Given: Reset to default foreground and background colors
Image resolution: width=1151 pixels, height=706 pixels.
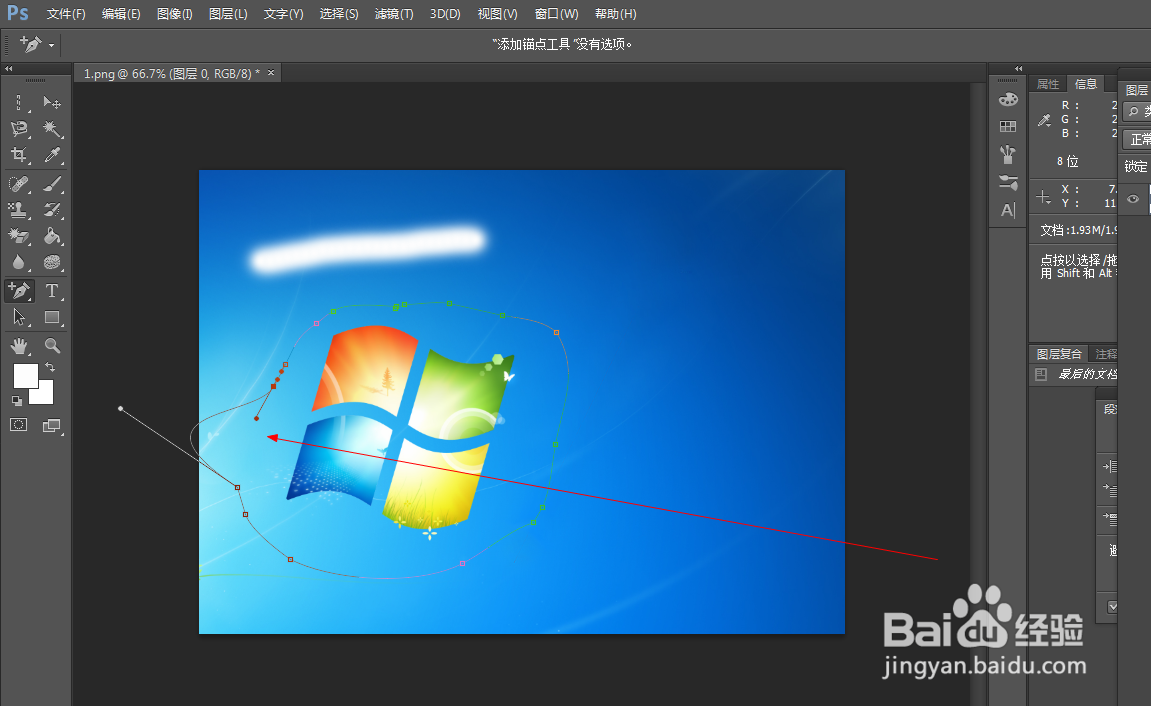Looking at the screenshot, I should pos(16,401).
